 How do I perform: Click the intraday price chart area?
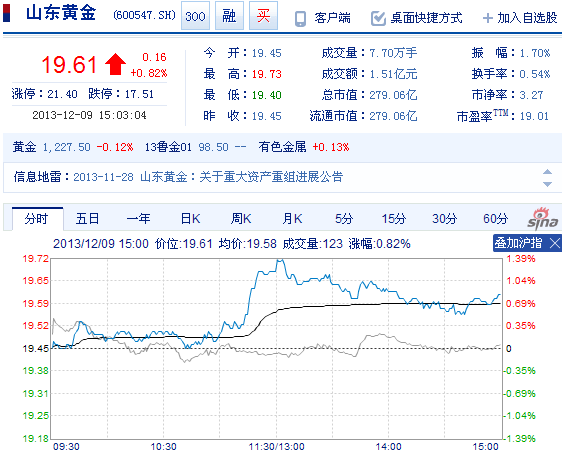(x=276, y=349)
